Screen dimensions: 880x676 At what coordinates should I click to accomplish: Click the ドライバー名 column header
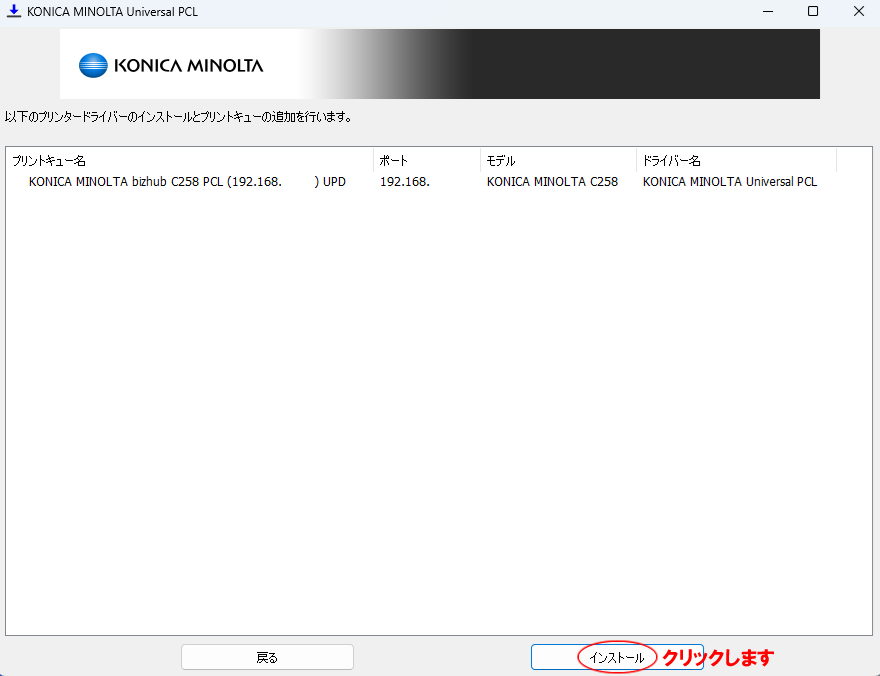[x=736, y=160]
